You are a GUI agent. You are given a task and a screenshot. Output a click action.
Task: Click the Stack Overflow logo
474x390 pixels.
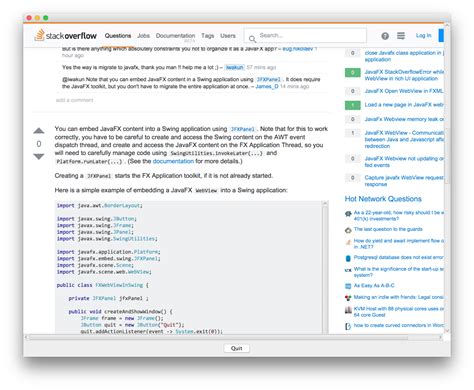65,35
